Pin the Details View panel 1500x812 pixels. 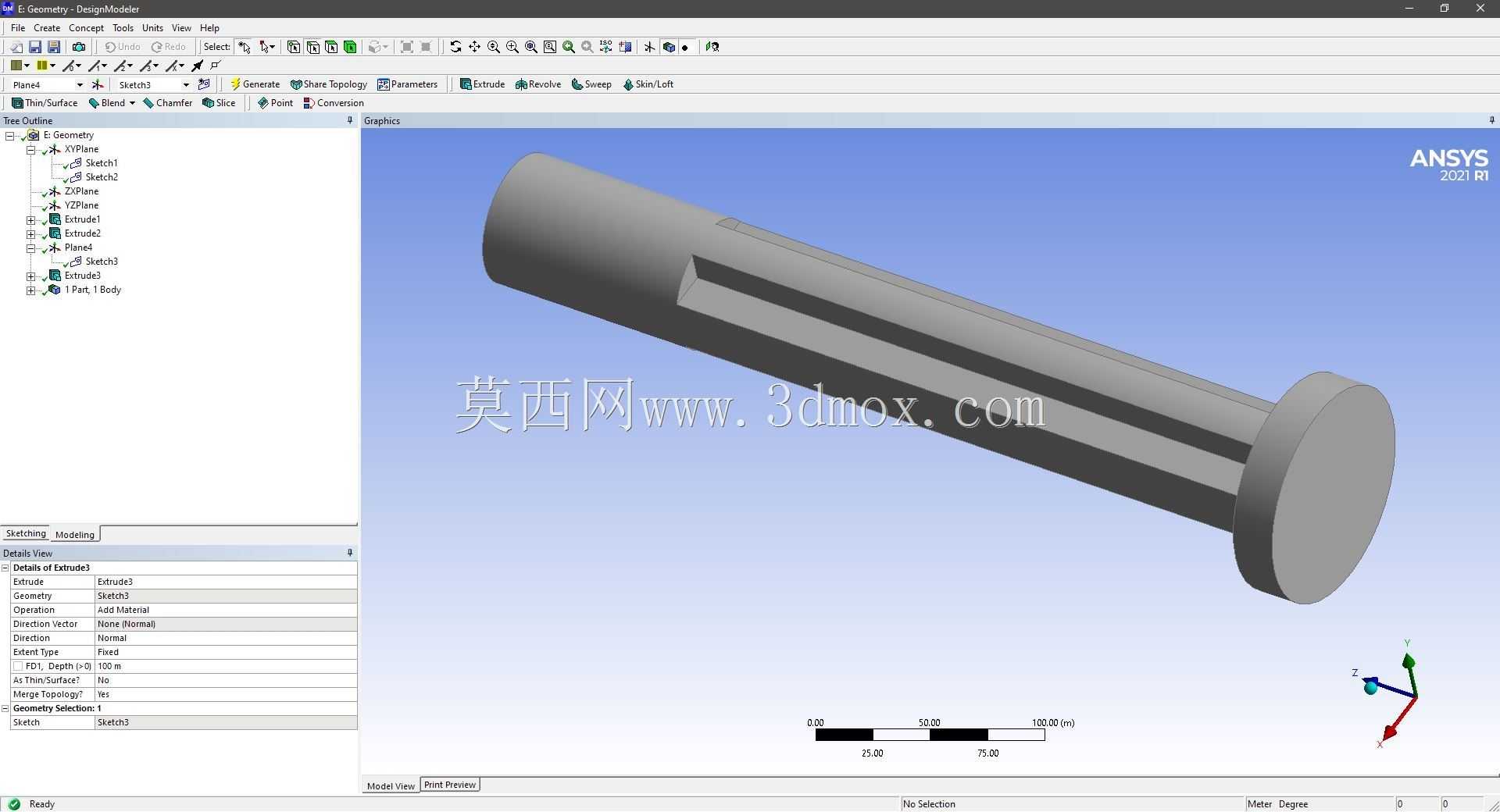point(350,553)
